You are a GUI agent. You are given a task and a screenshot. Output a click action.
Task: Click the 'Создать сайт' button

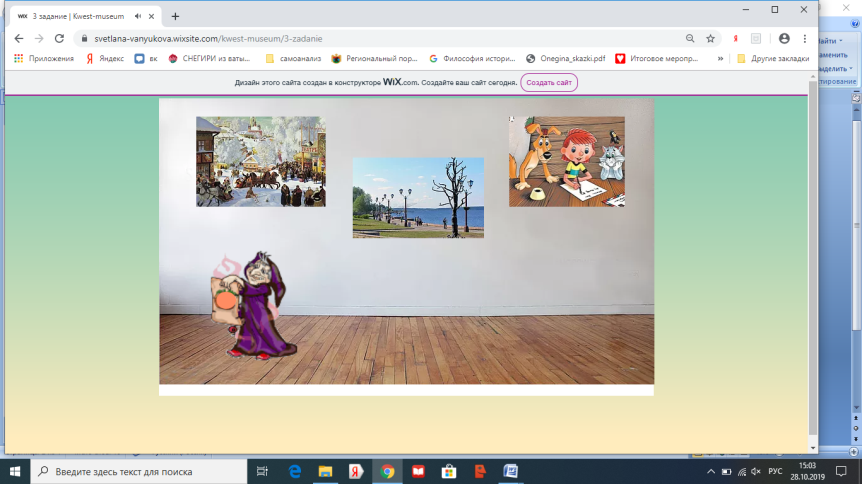coord(549,82)
